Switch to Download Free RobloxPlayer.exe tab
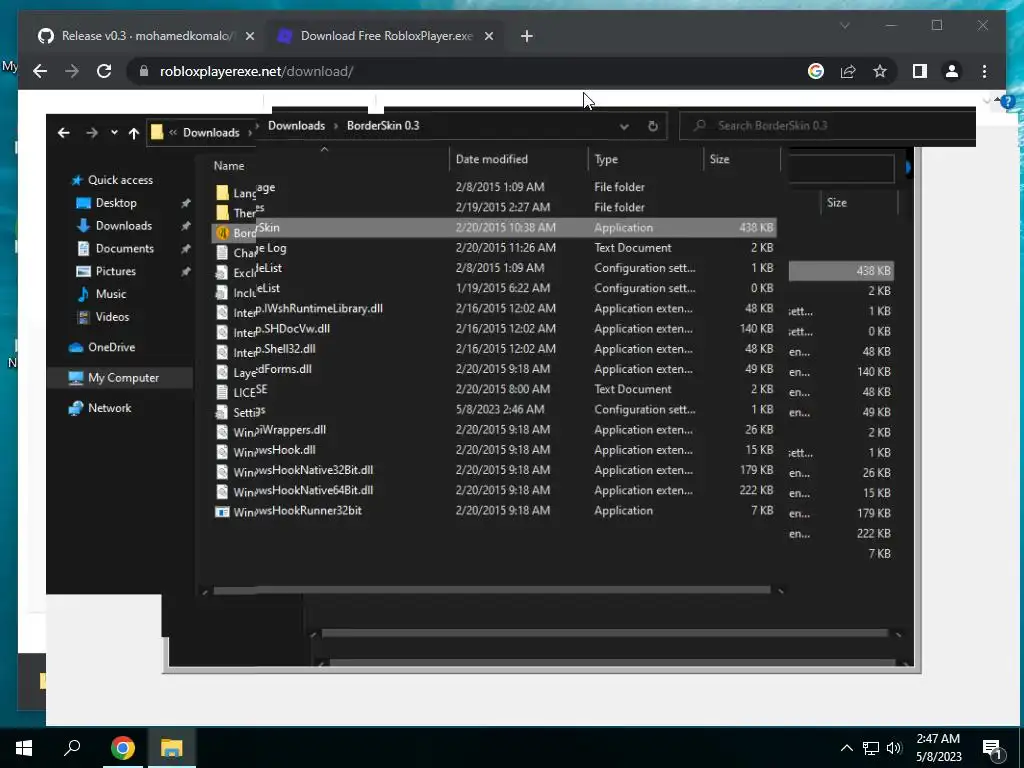Viewport: 1024px width, 768px height. coord(386,36)
